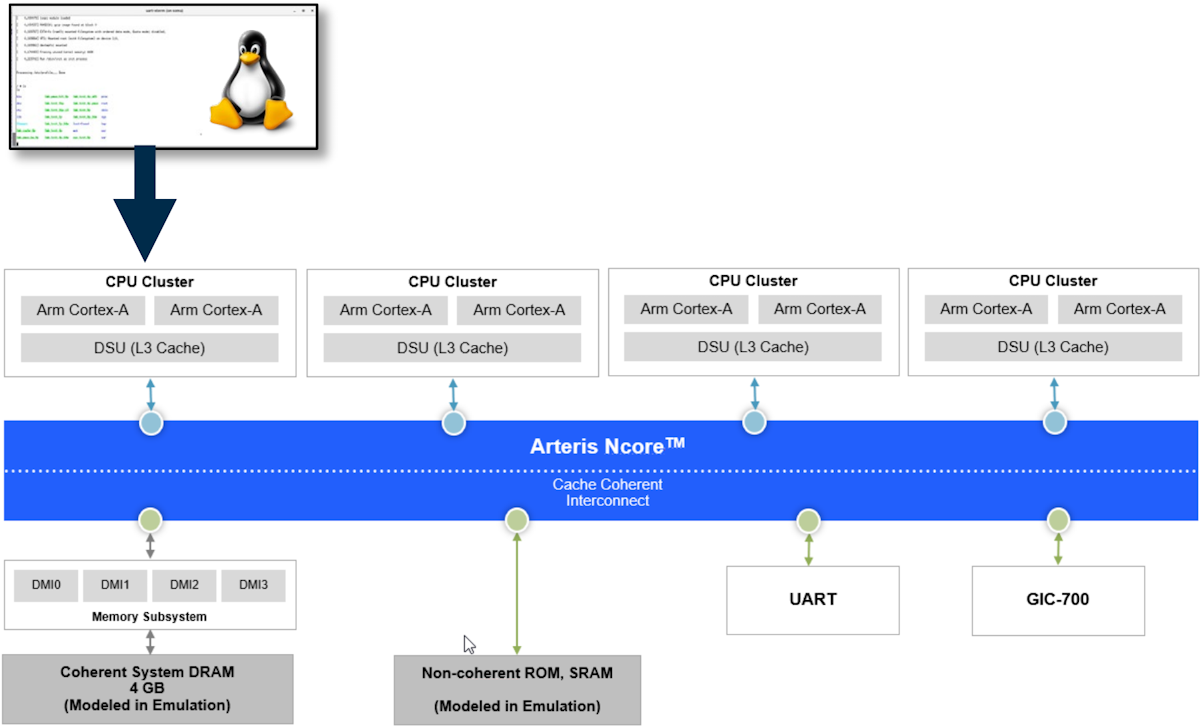Toggle the green port above the Memory Subsystem

coord(150,520)
